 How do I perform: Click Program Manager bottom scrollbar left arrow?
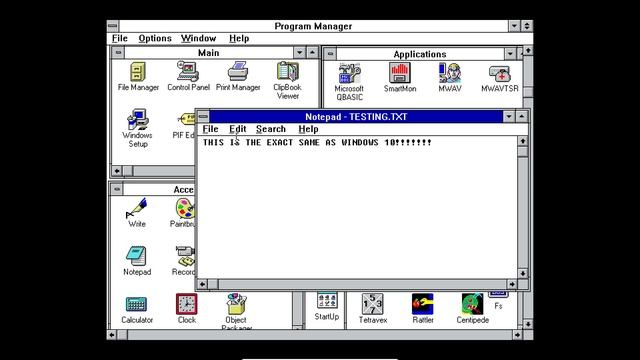click(x=112, y=335)
